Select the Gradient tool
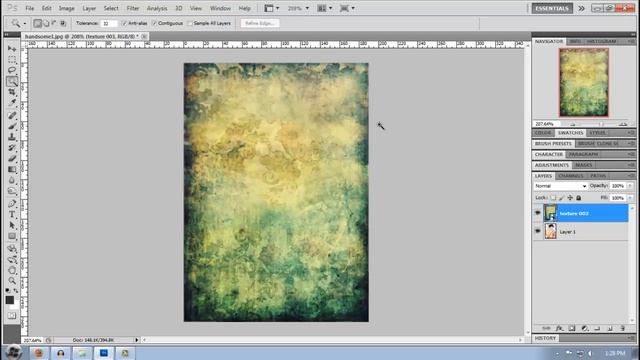 click(12, 169)
